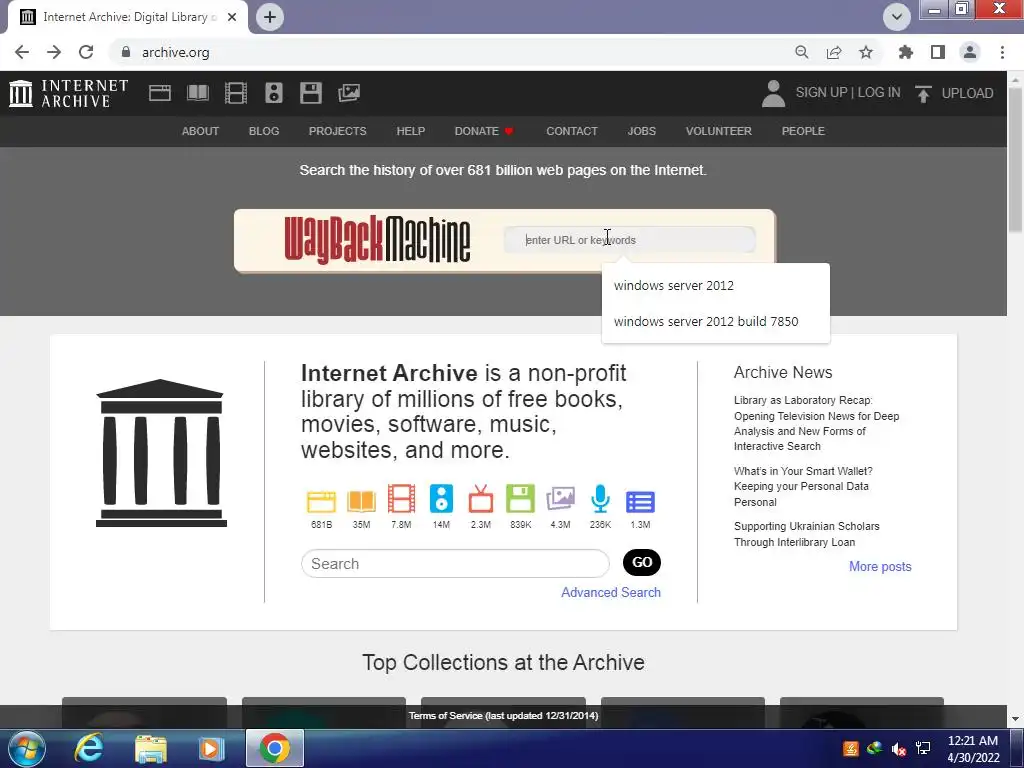
Task: Open the Chrome three-dot menu
Action: click(x=1002, y=52)
